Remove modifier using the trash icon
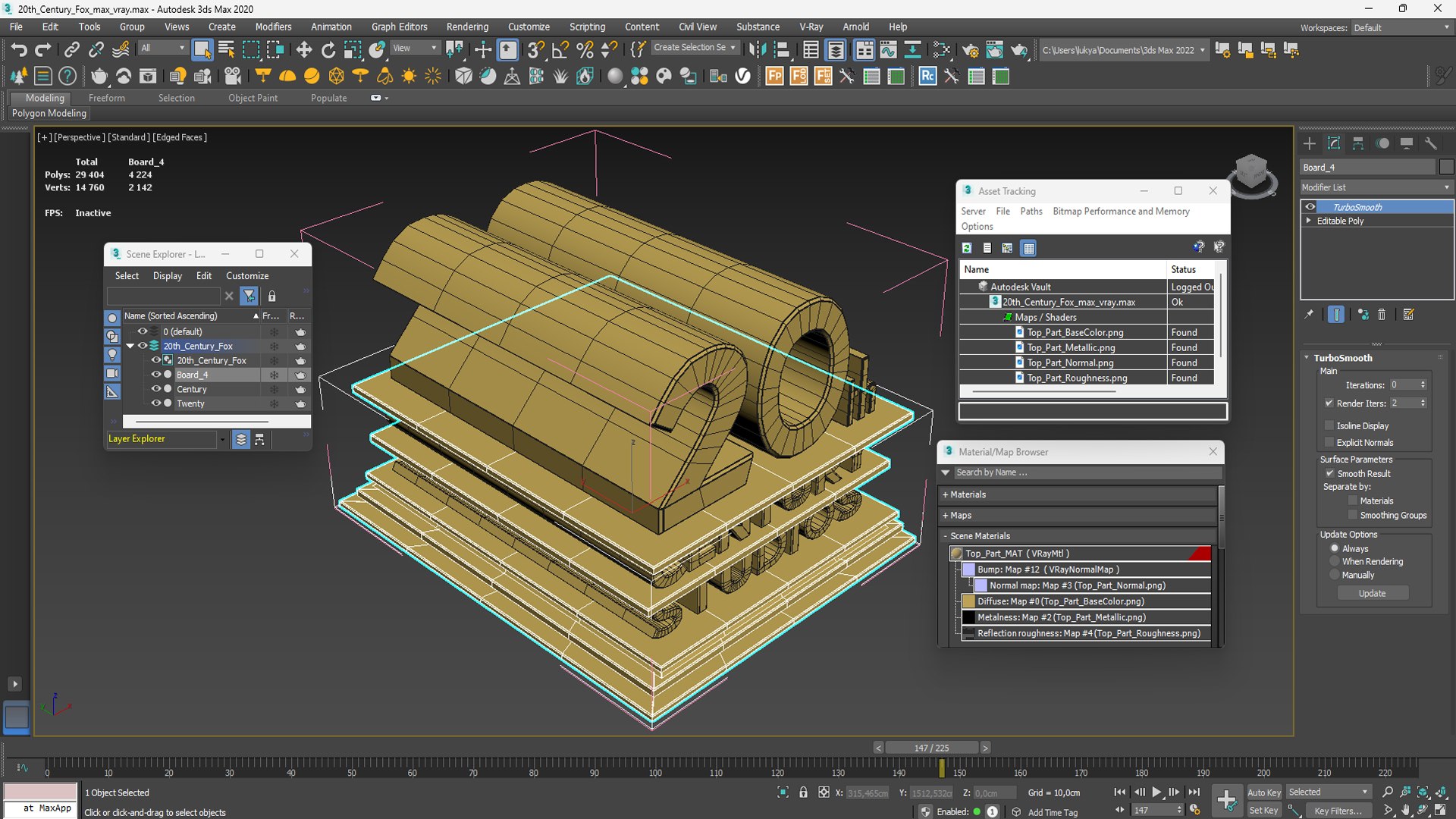Viewport: 1456px width, 819px height. pos(1382,314)
